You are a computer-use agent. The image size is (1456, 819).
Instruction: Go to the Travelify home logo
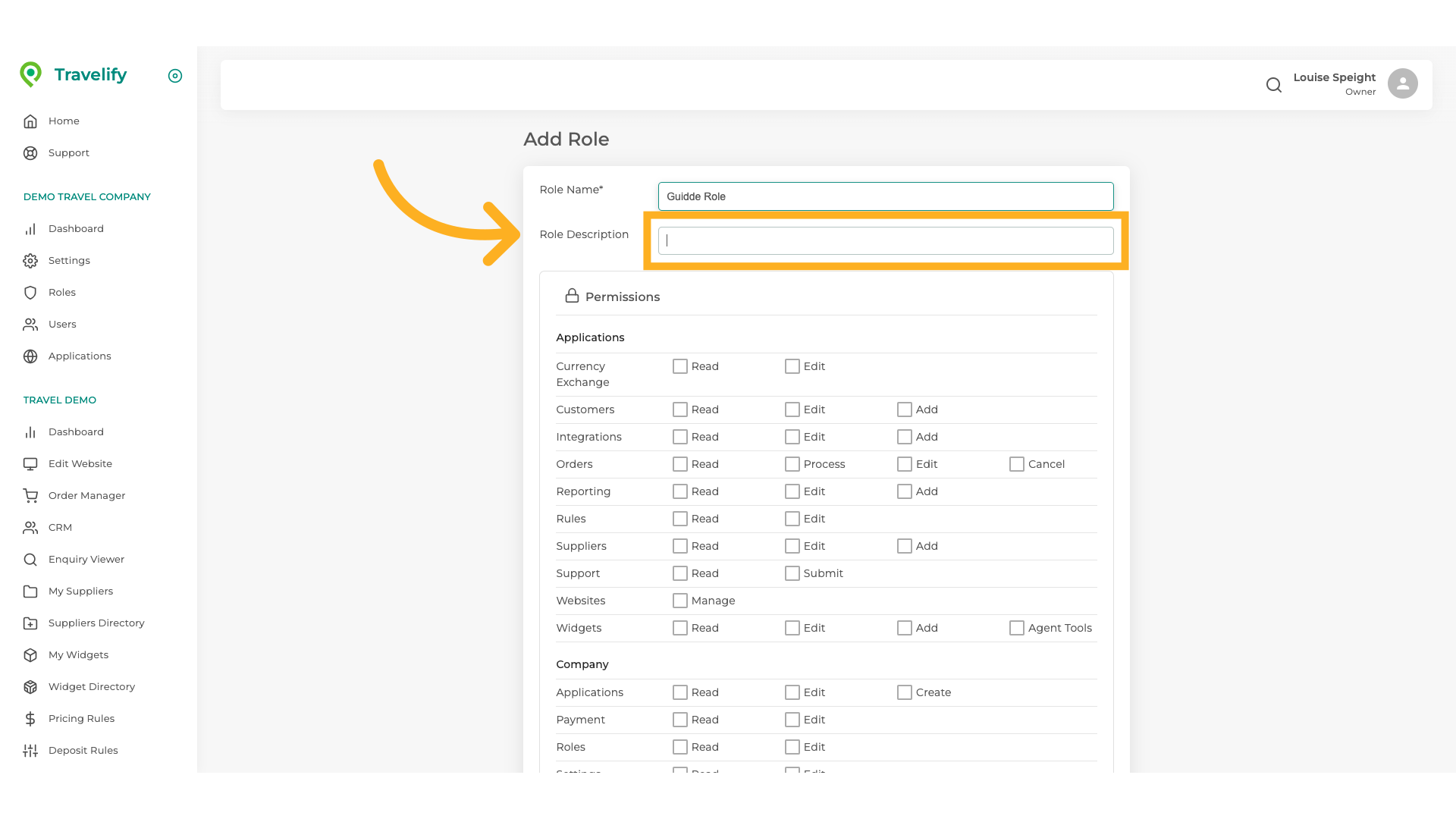(74, 74)
